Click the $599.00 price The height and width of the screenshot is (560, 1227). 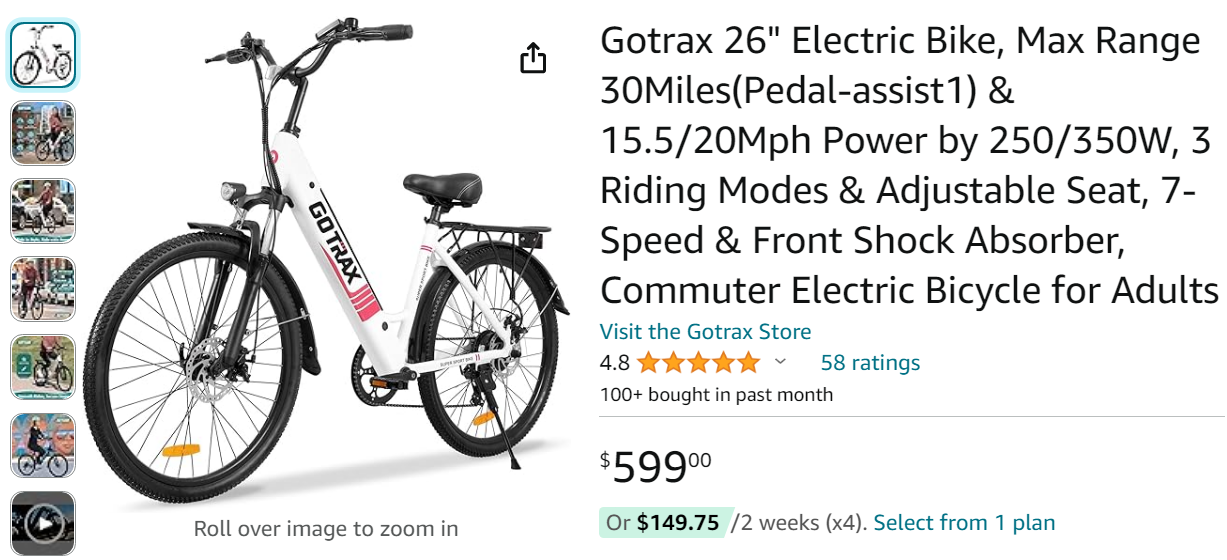[x=656, y=465]
